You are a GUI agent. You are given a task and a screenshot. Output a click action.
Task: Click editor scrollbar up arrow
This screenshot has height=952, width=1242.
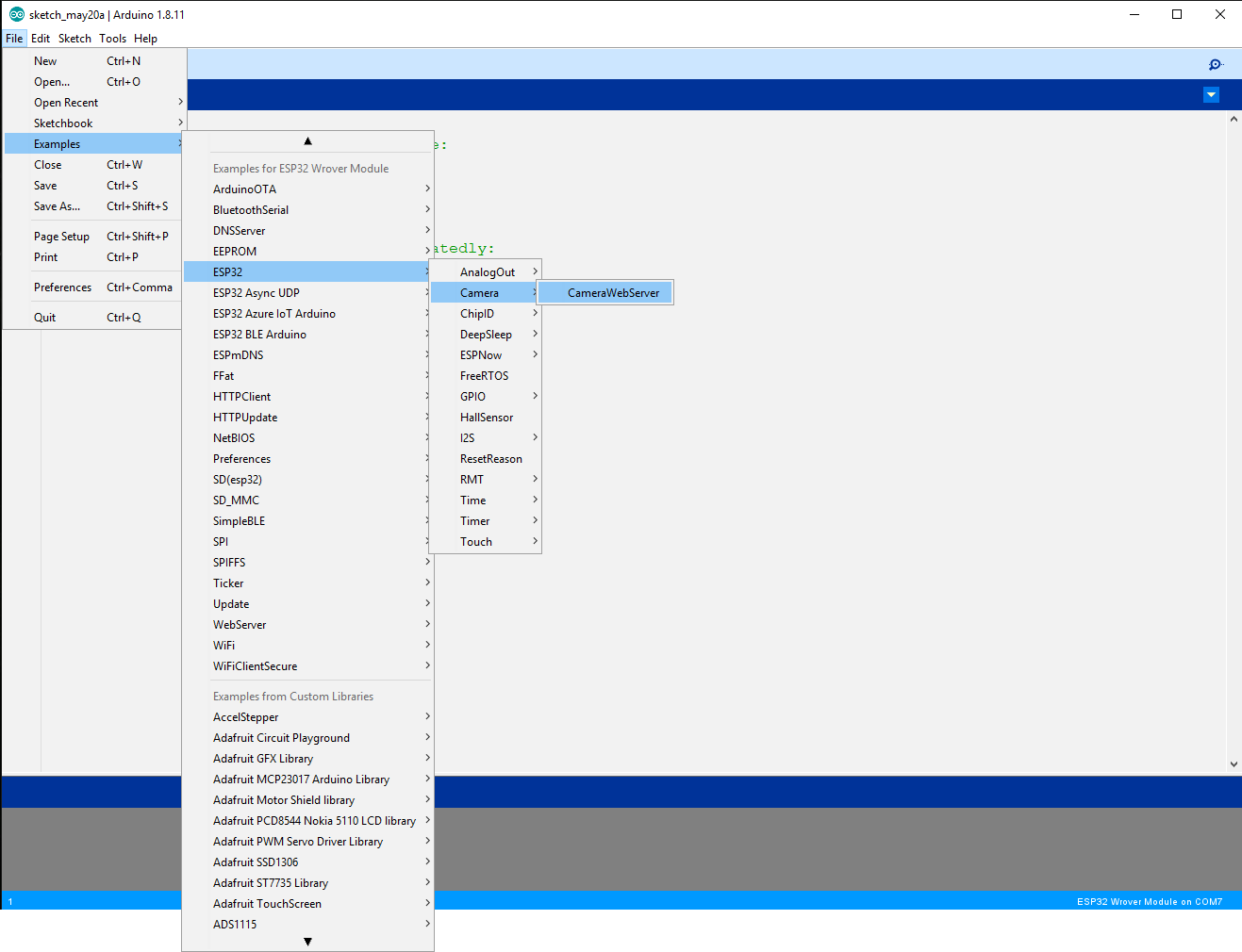tap(1234, 120)
